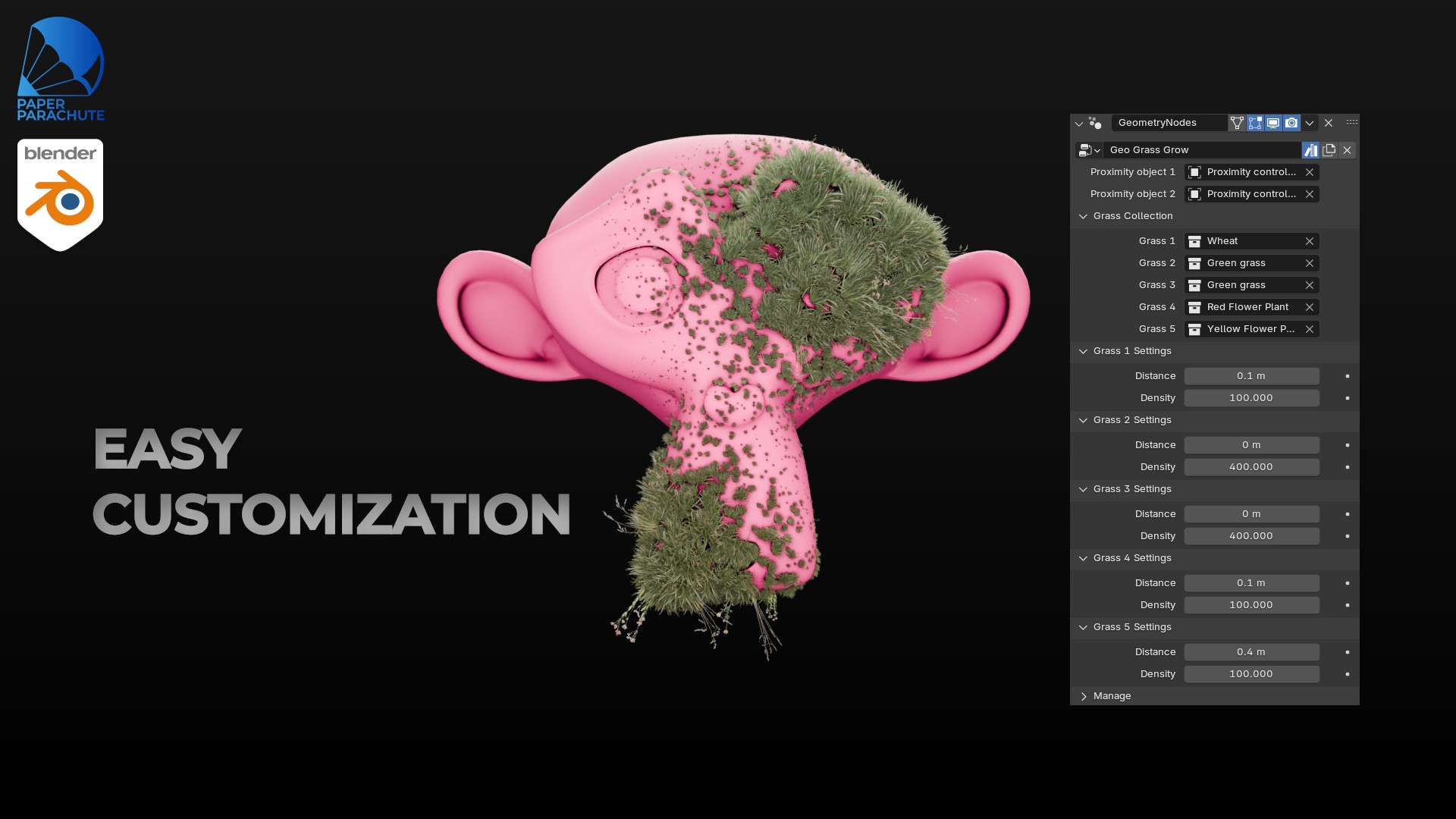This screenshot has width=1456, height=819.
Task: Toggle viewport display of modifier
Action: [1273, 123]
